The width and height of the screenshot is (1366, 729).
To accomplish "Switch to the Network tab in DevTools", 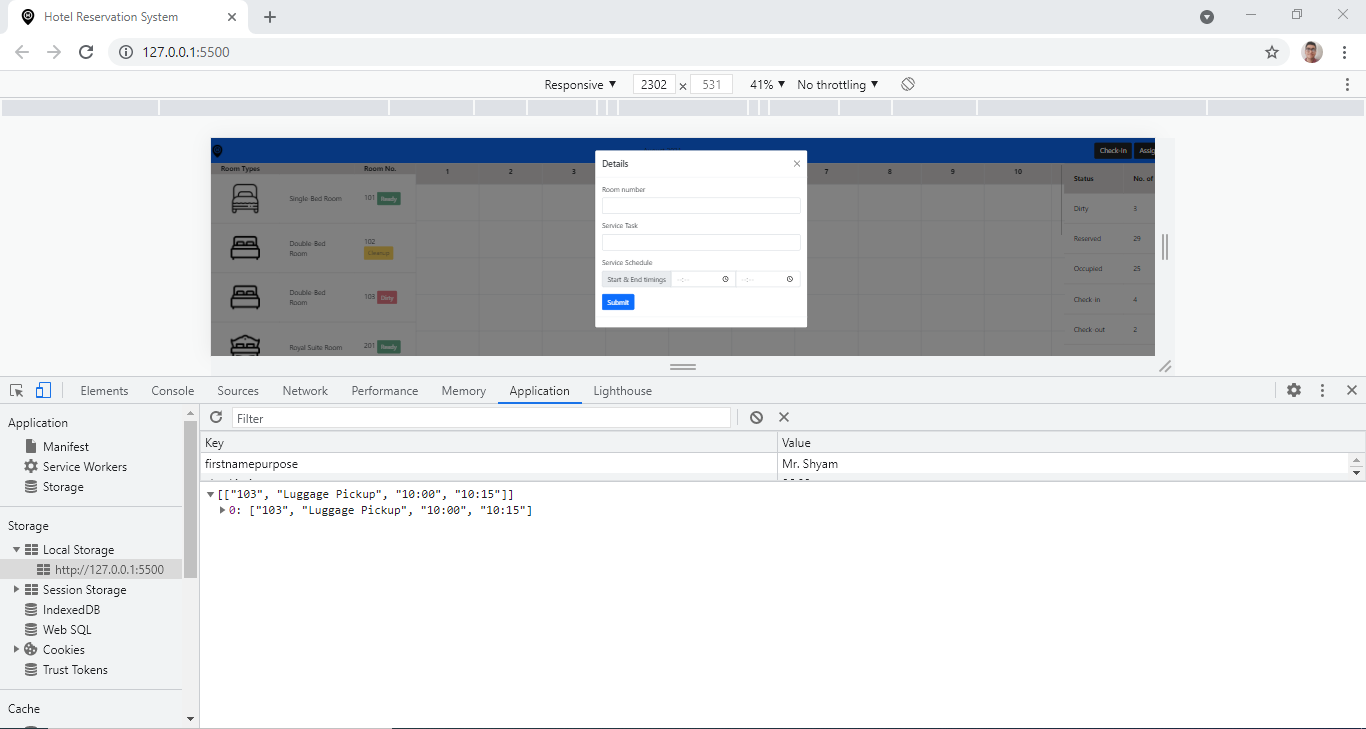I will [x=305, y=390].
